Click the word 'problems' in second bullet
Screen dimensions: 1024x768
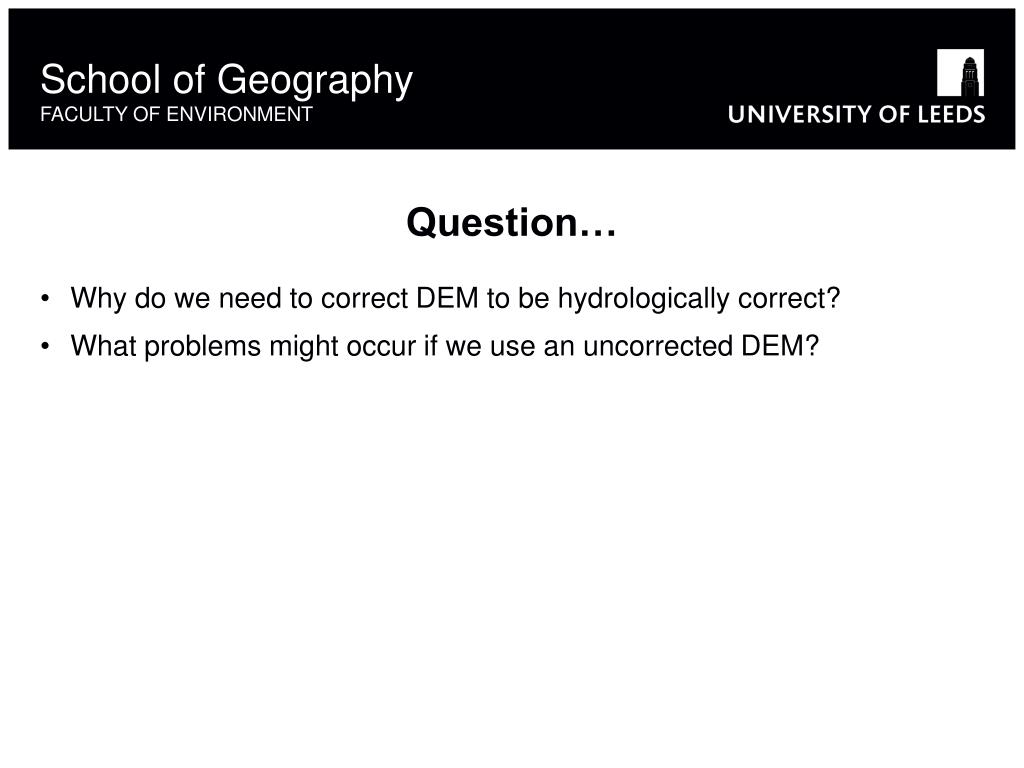[202, 347]
